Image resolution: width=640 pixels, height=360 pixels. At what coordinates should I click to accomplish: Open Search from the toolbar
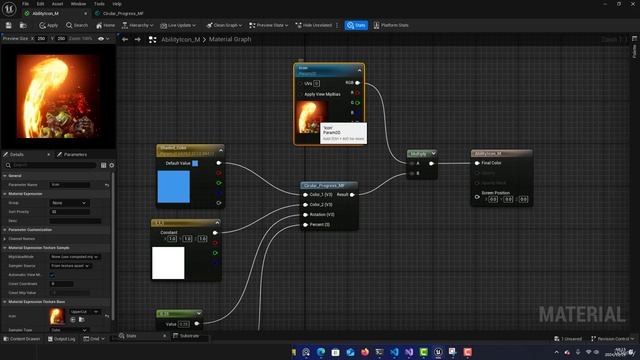[77, 25]
